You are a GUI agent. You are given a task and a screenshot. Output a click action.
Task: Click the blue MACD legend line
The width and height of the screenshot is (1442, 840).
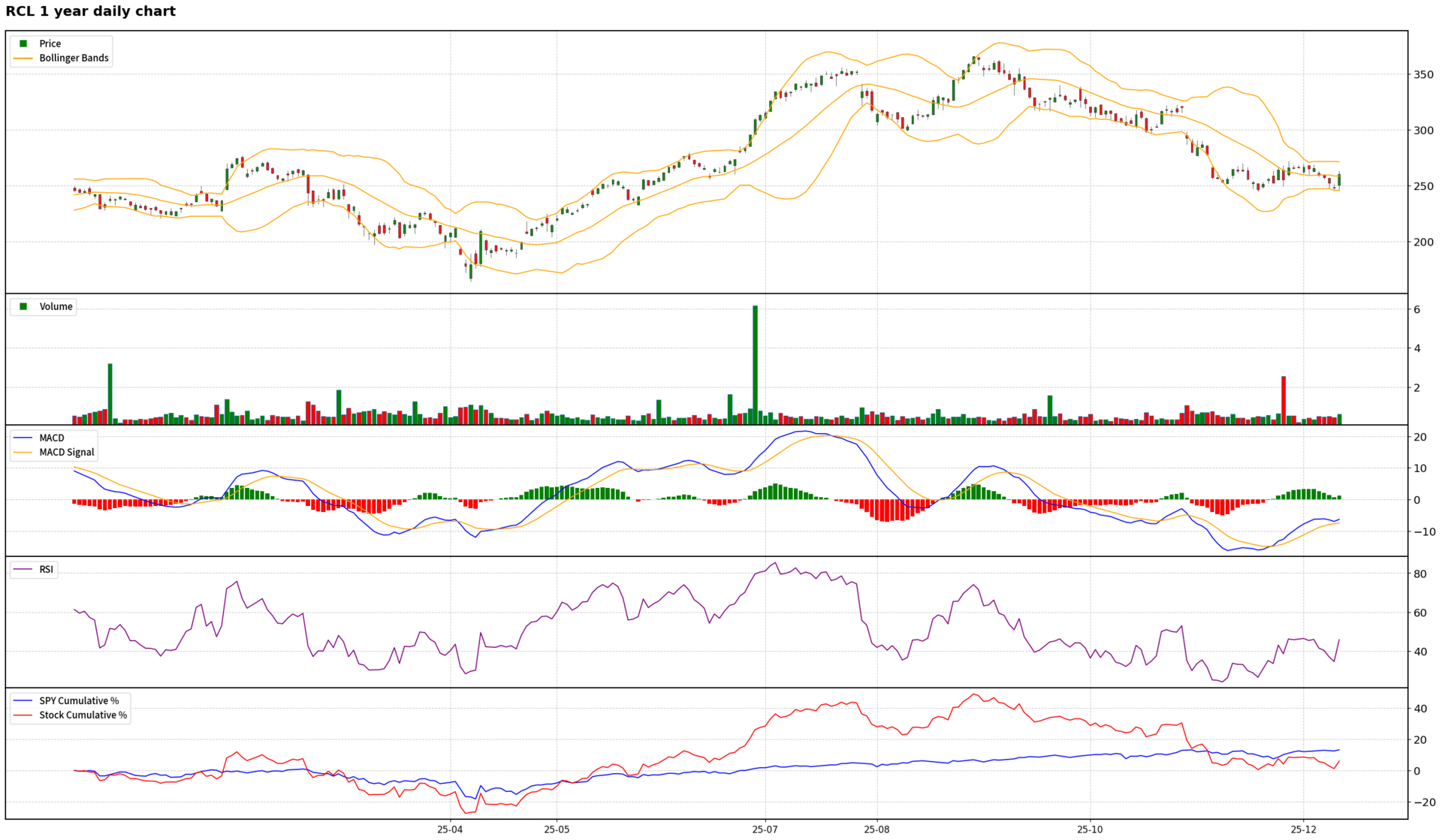tap(23, 438)
